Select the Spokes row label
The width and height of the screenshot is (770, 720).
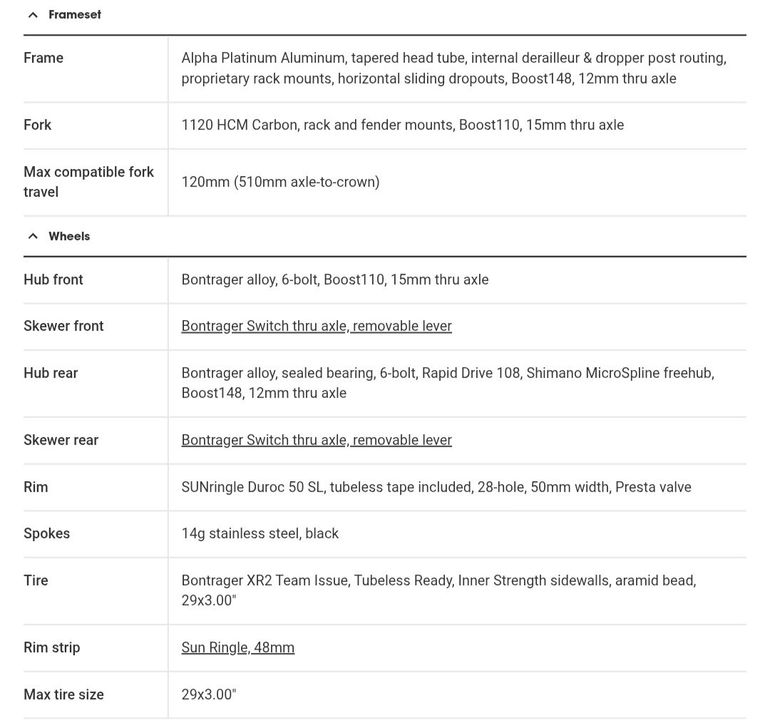click(47, 534)
